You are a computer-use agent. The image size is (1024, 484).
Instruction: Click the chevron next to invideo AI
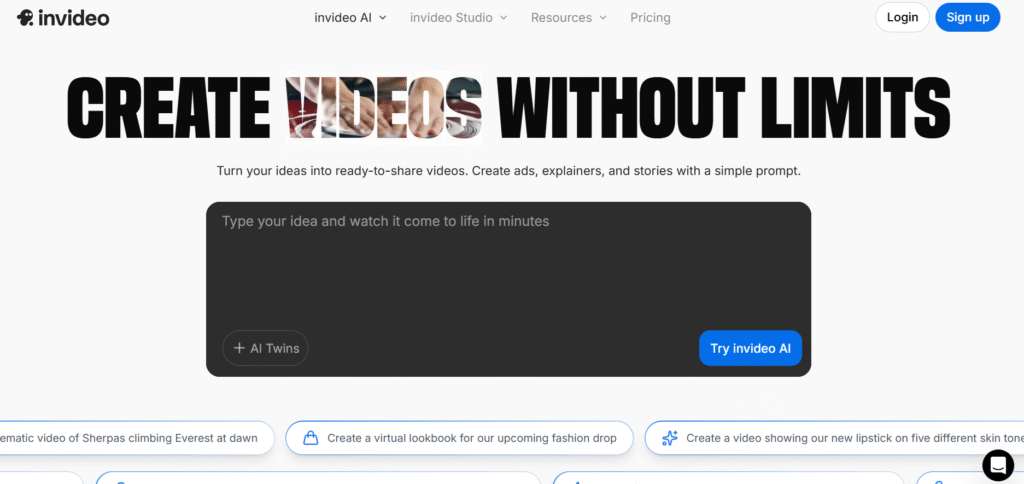point(383,18)
